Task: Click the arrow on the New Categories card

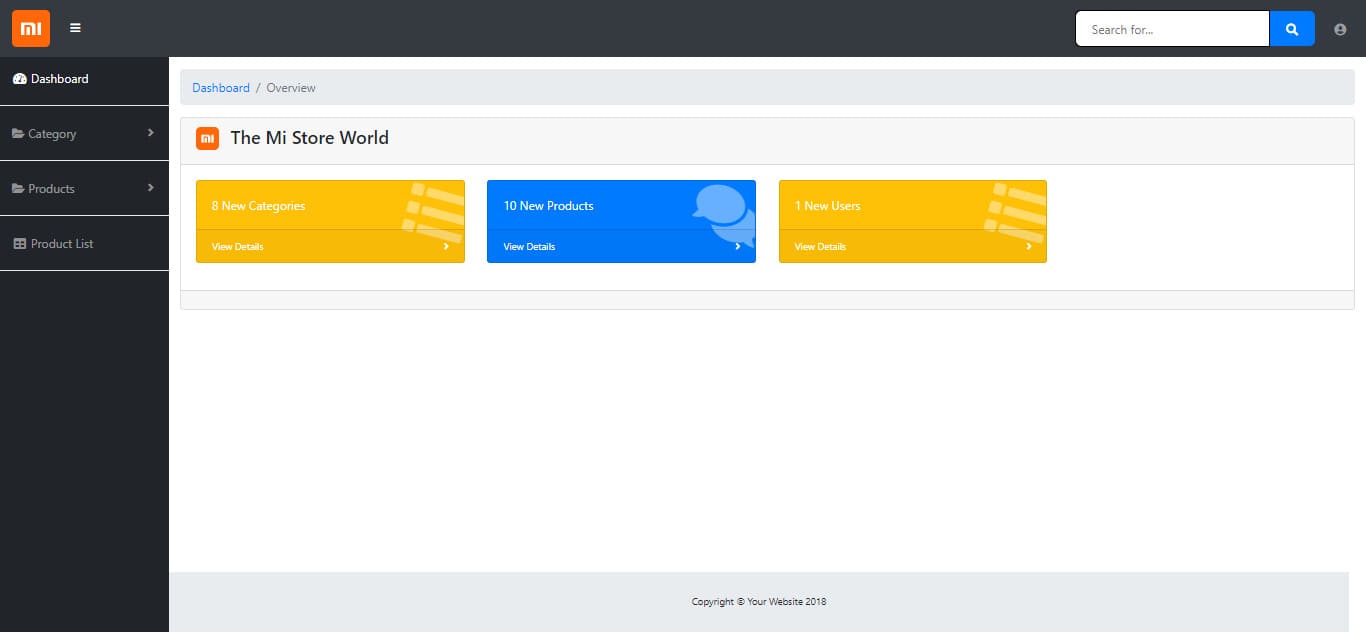Action: [447, 246]
